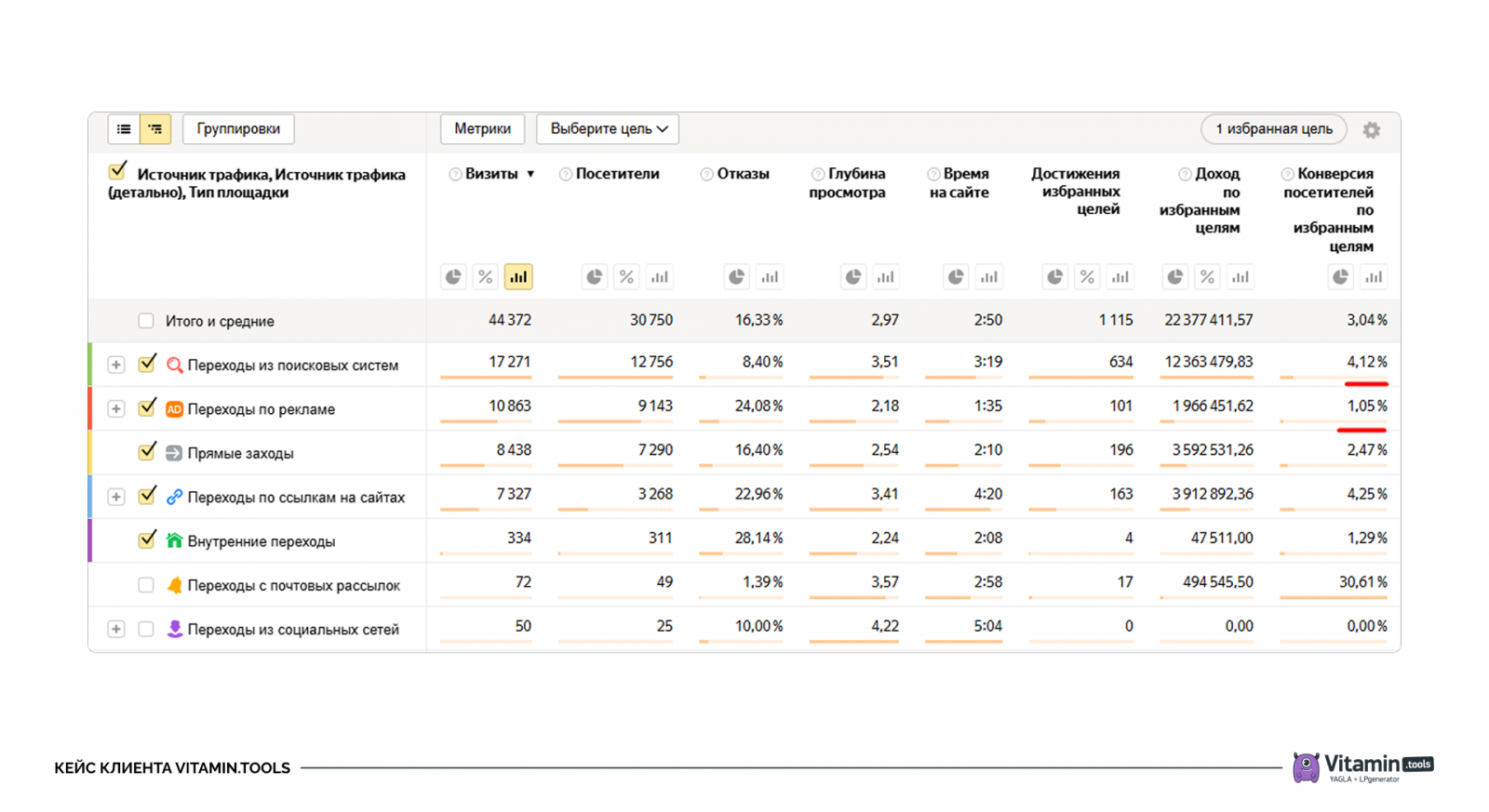Image resolution: width=1489 pixels, height=812 pixels.
Task: Click bar chart icon under Время на сайте
Action: click(988, 277)
